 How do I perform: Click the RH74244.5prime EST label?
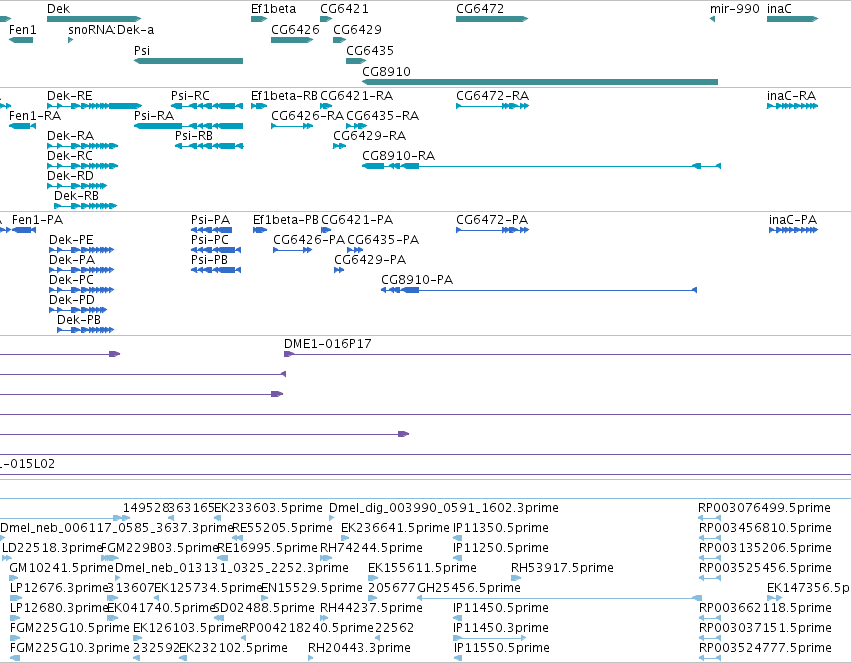(x=371, y=548)
